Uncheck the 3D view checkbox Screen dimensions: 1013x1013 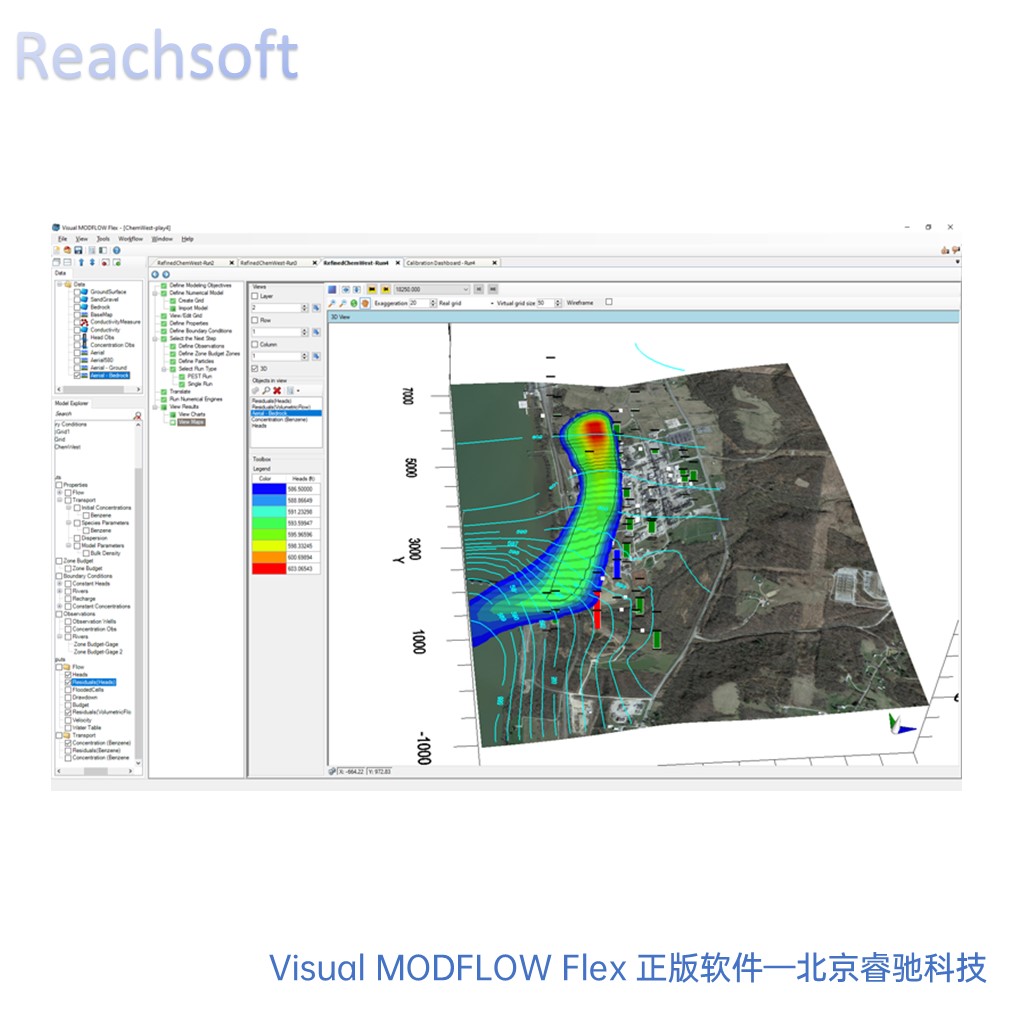pyautogui.click(x=255, y=368)
